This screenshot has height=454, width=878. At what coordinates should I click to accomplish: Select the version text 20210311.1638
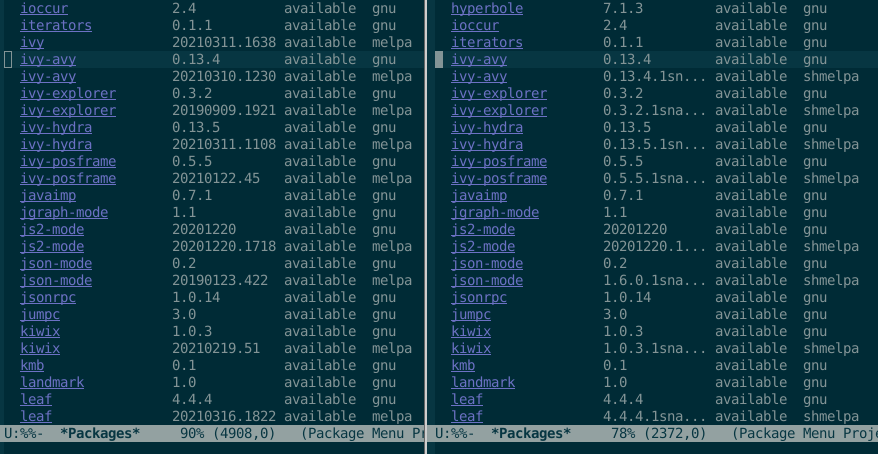coord(224,43)
